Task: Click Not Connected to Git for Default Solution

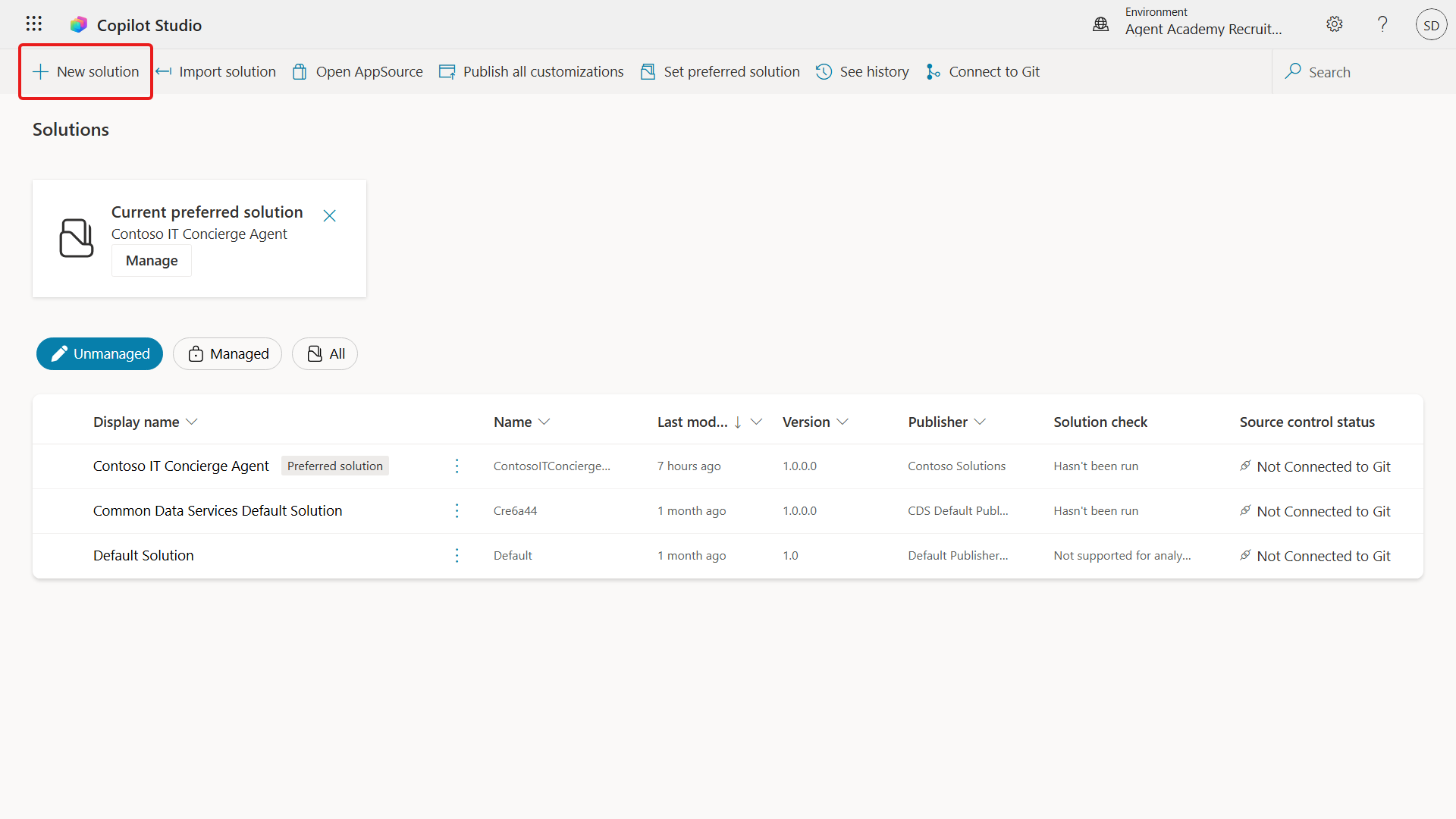Action: point(1316,556)
